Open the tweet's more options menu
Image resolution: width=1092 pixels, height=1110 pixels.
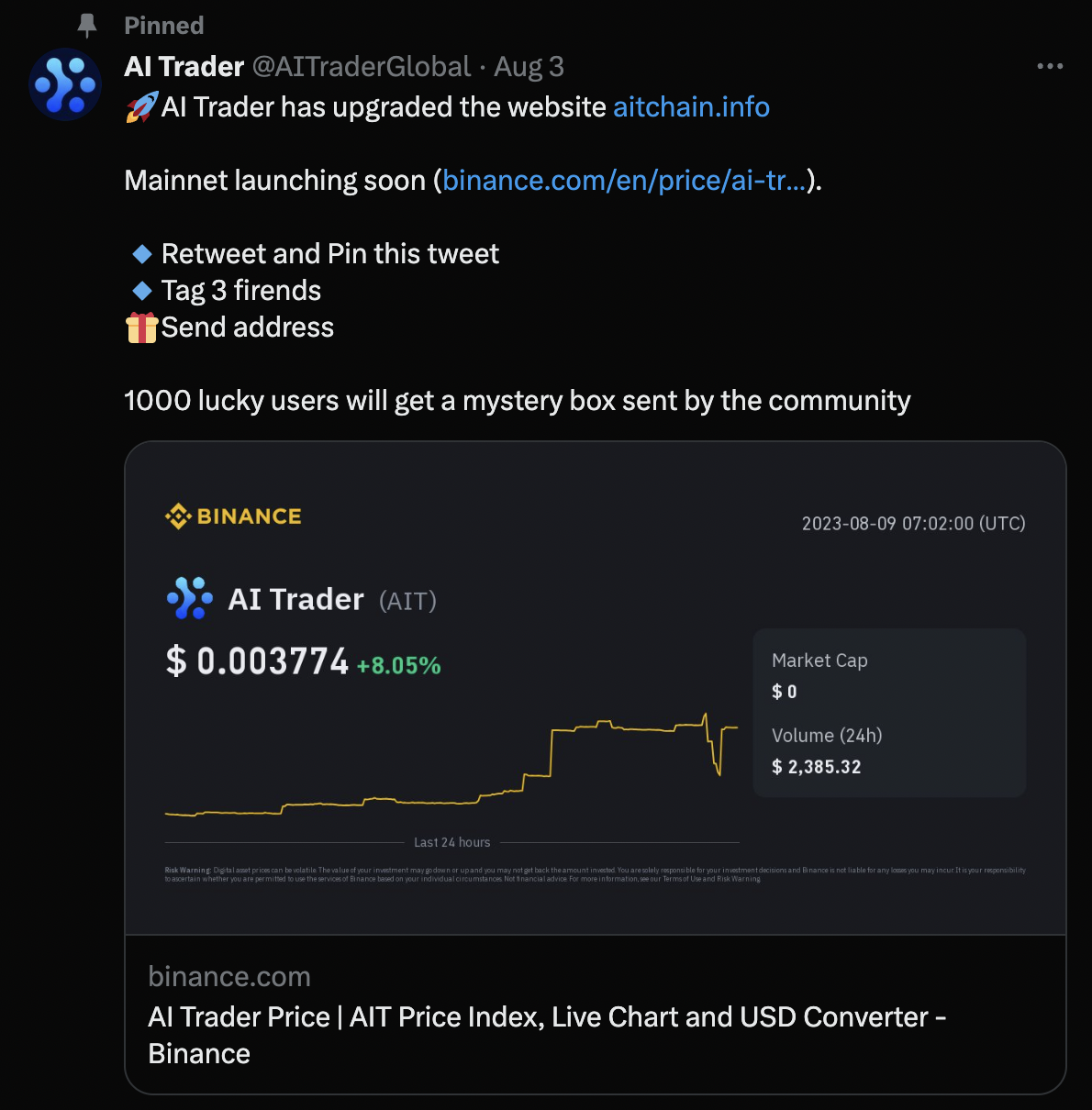[1050, 66]
